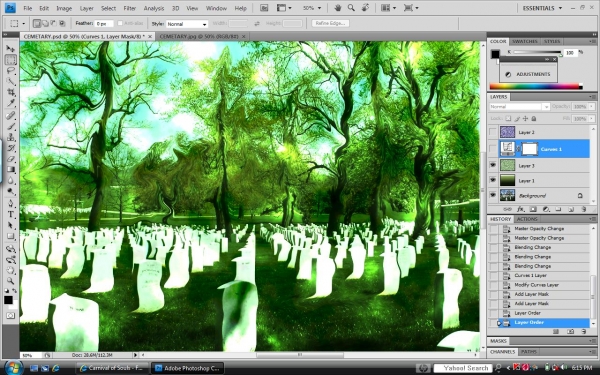Switch to the Actions tab
600x375 pixels.
click(527, 219)
